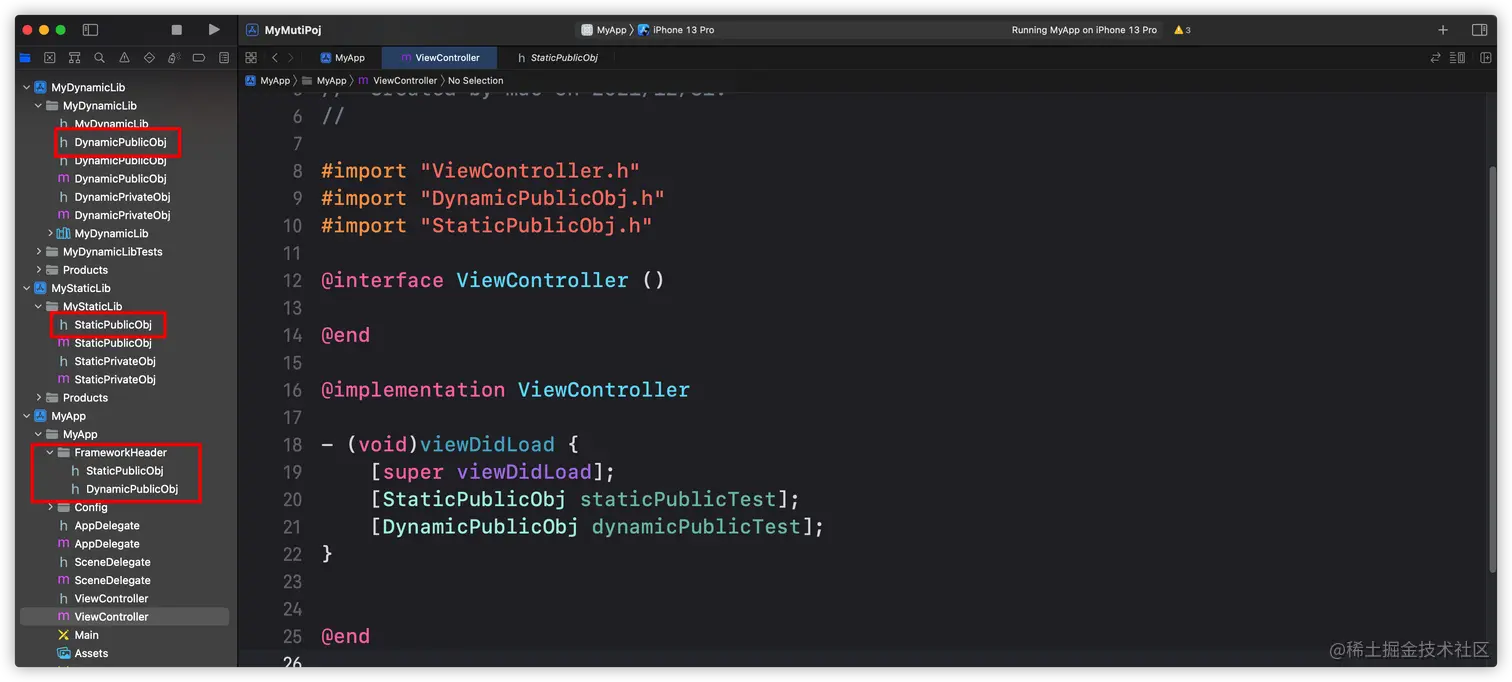Toggle the inspector panel at top right
The height and width of the screenshot is (682, 1512).
[x=1480, y=30]
